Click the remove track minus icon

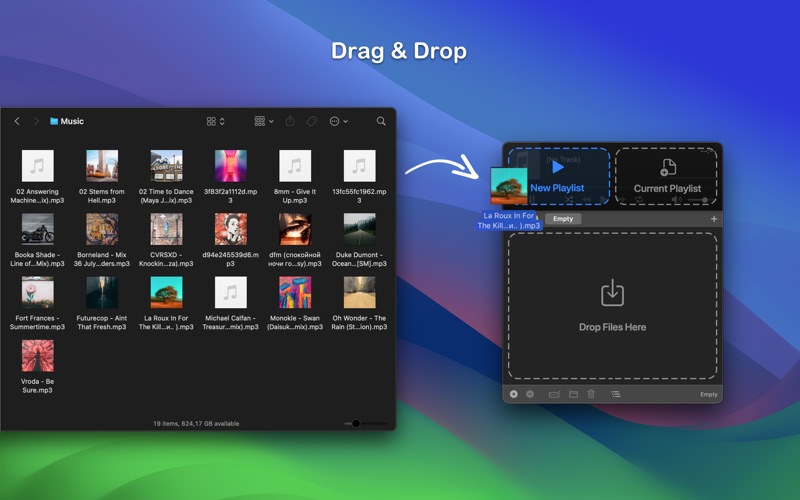[x=530, y=394]
